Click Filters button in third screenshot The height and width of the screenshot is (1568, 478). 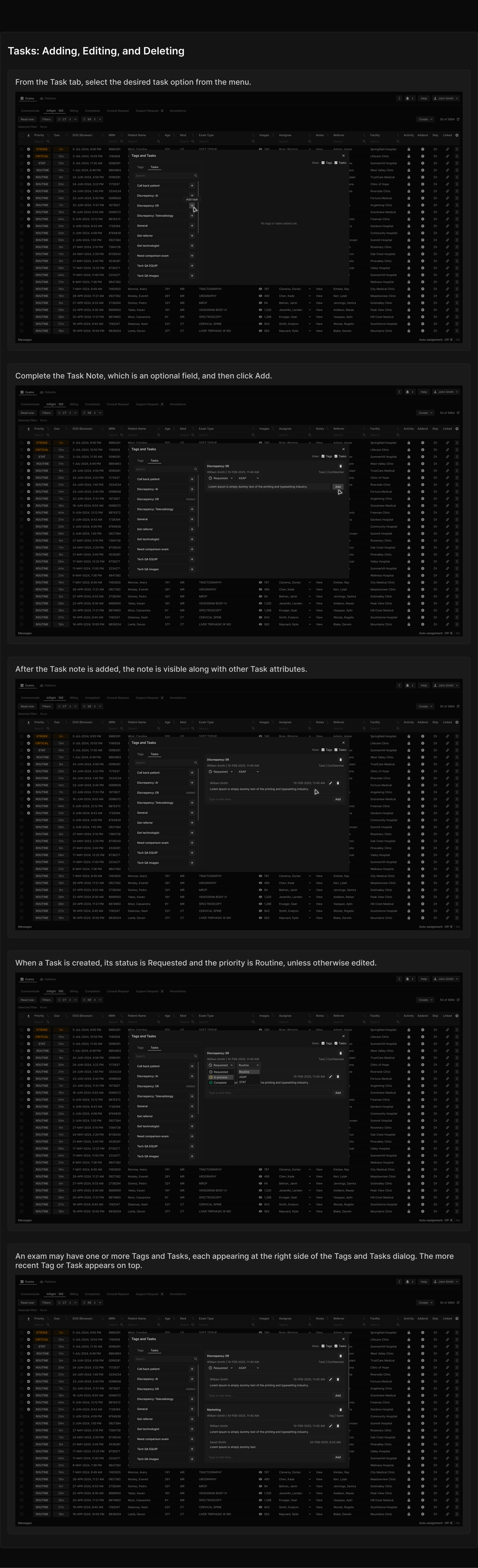(46, 706)
